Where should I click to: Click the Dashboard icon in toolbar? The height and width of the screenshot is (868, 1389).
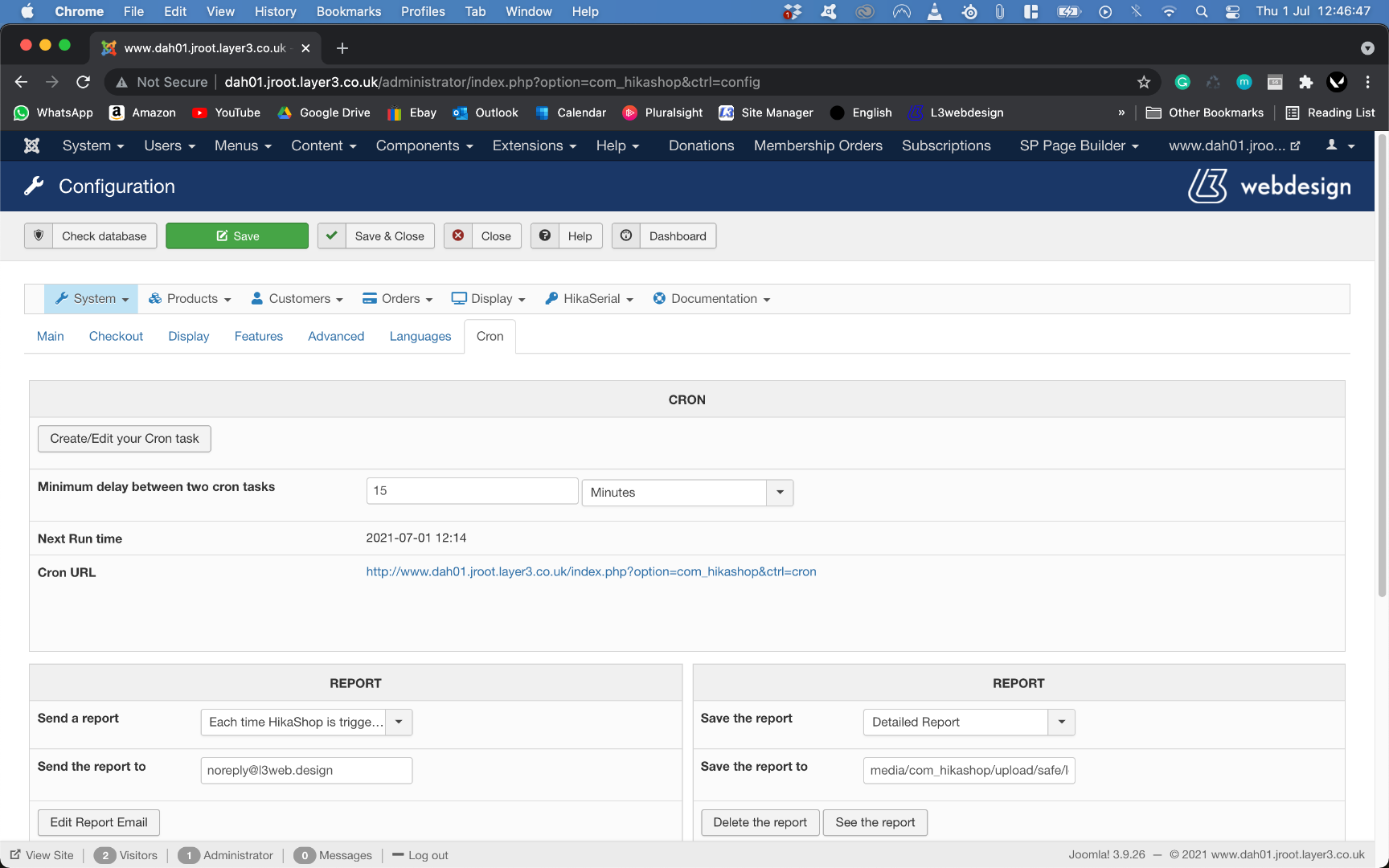(626, 235)
